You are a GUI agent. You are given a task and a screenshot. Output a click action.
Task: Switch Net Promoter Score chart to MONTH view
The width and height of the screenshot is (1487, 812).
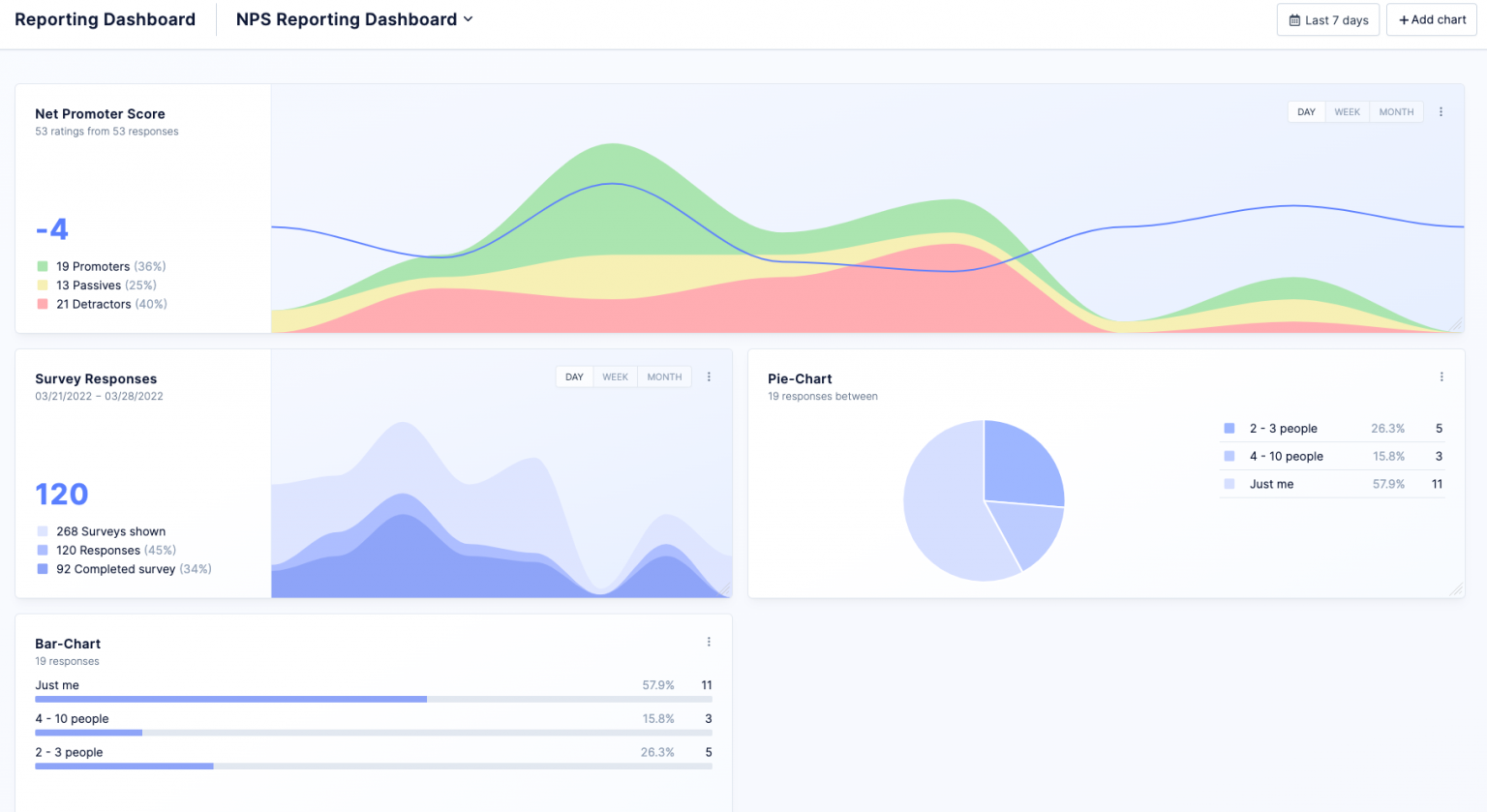tap(1396, 112)
